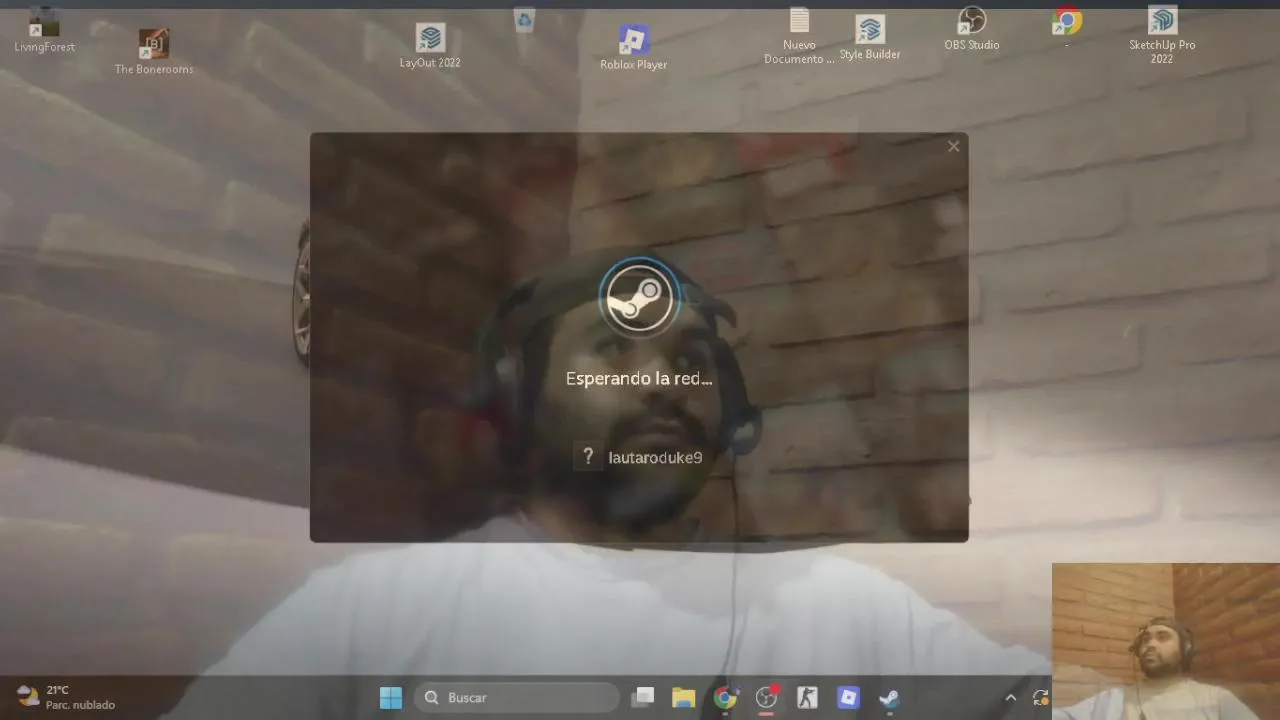Open the Nuevo Documento text file icon
The height and width of the screenshot is (720, 1280).
[799, 36]
